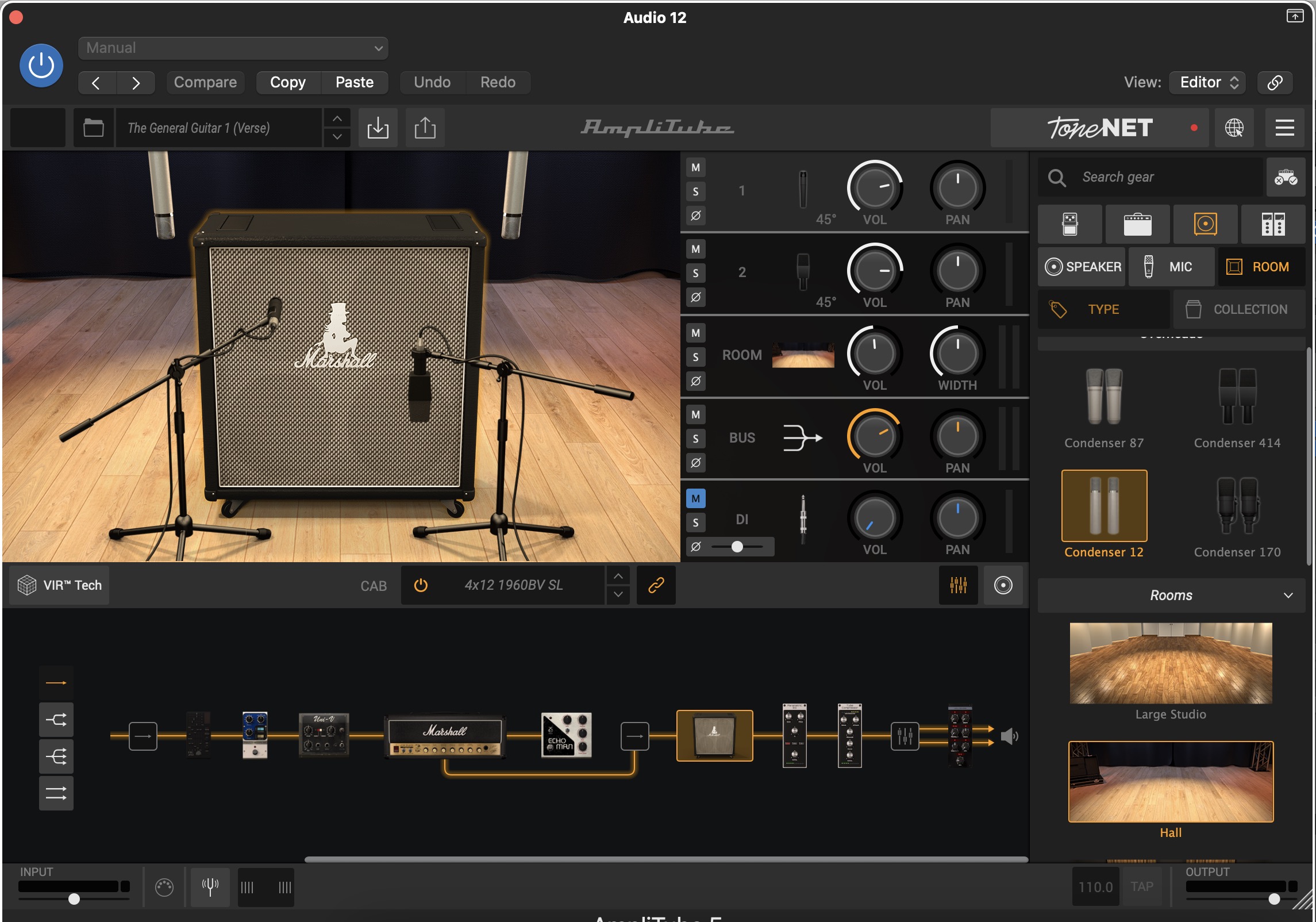The image size is (1316, 922).
Task: Step the 4x12 1960BV SL cabinet selector
Action: coord(618,585)
